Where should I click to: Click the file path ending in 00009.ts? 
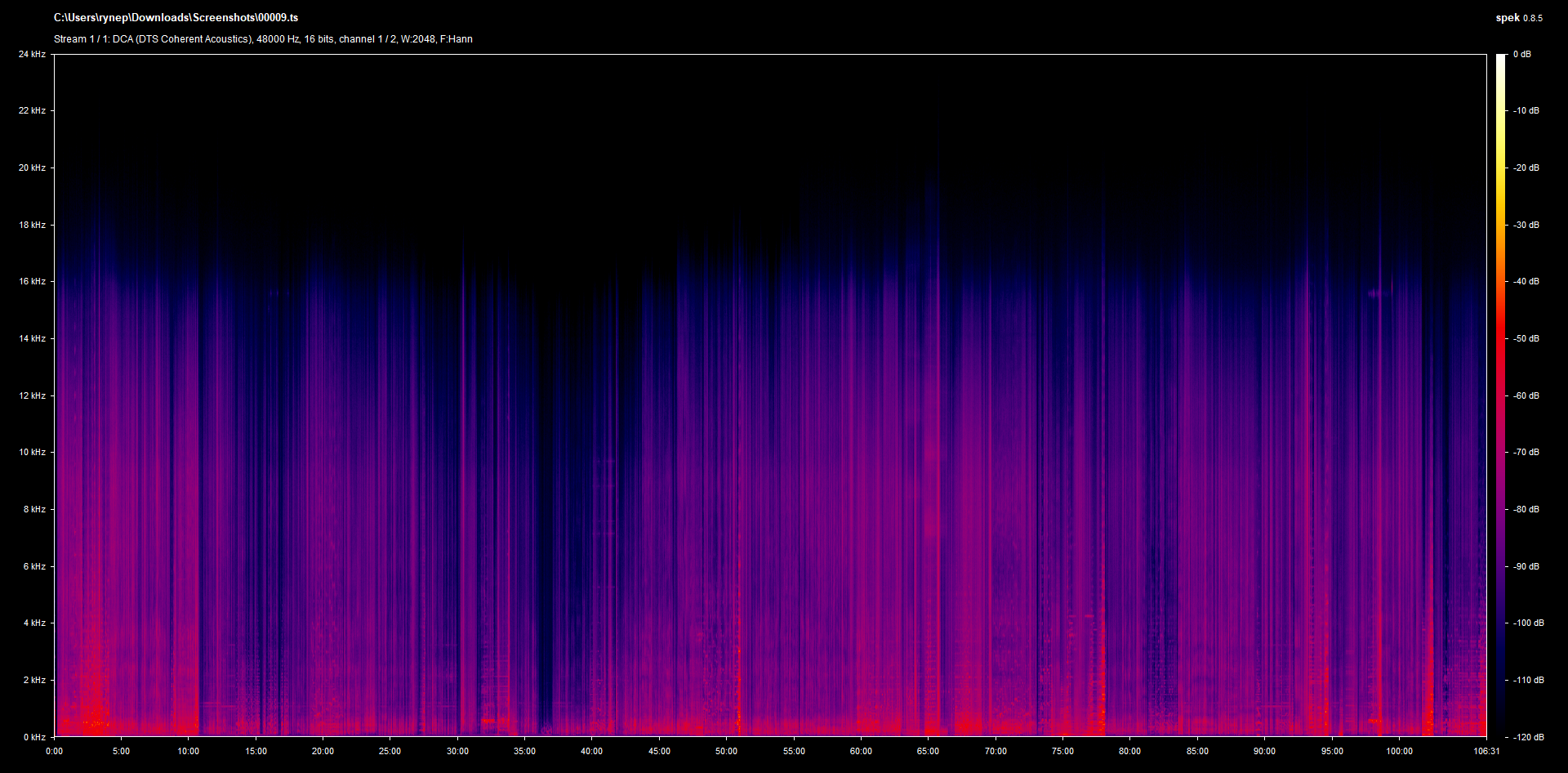(176, 17)
